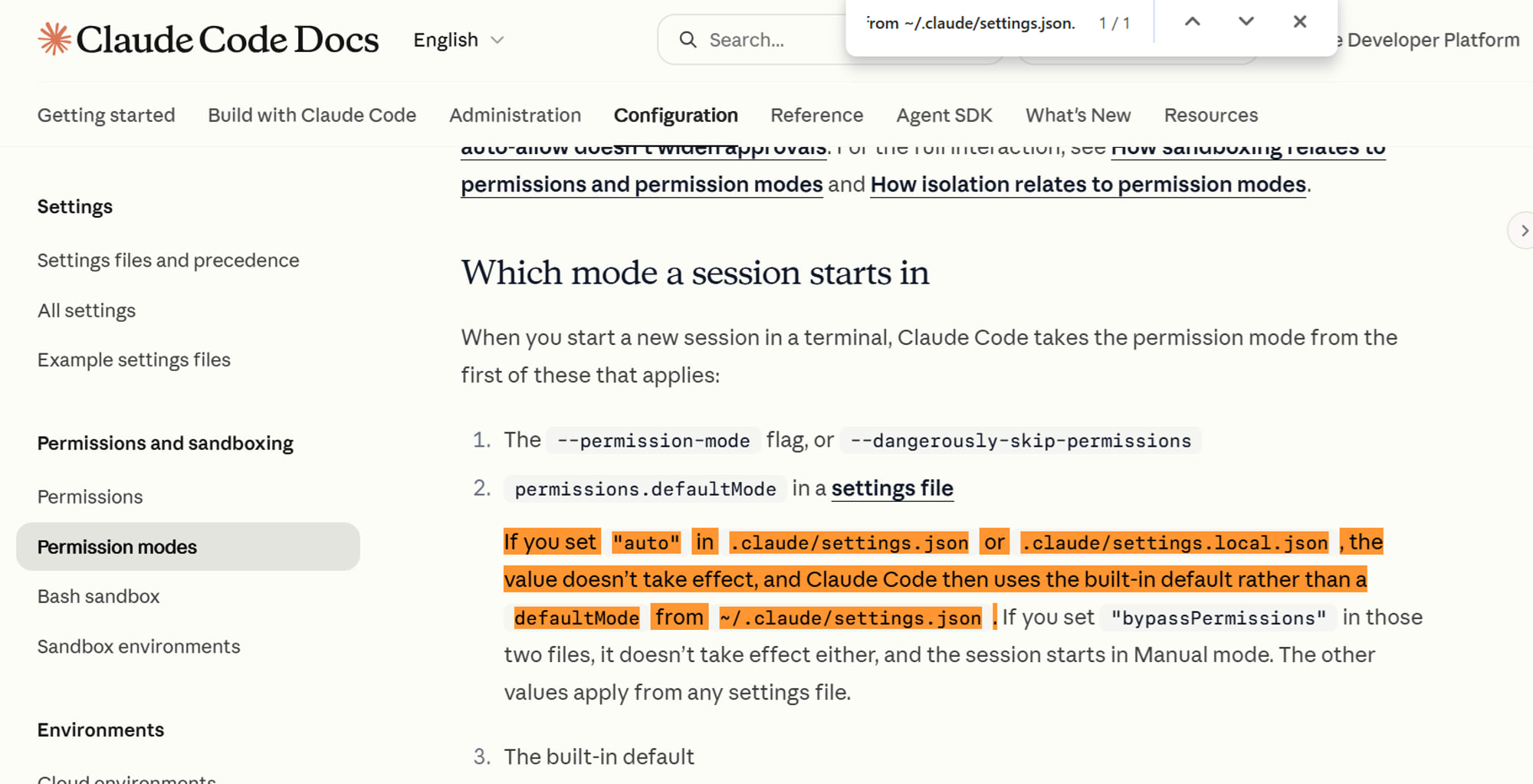
Task: Click the highlighted ~/.claude/settings.json text
Action: [x=851, y=618]
